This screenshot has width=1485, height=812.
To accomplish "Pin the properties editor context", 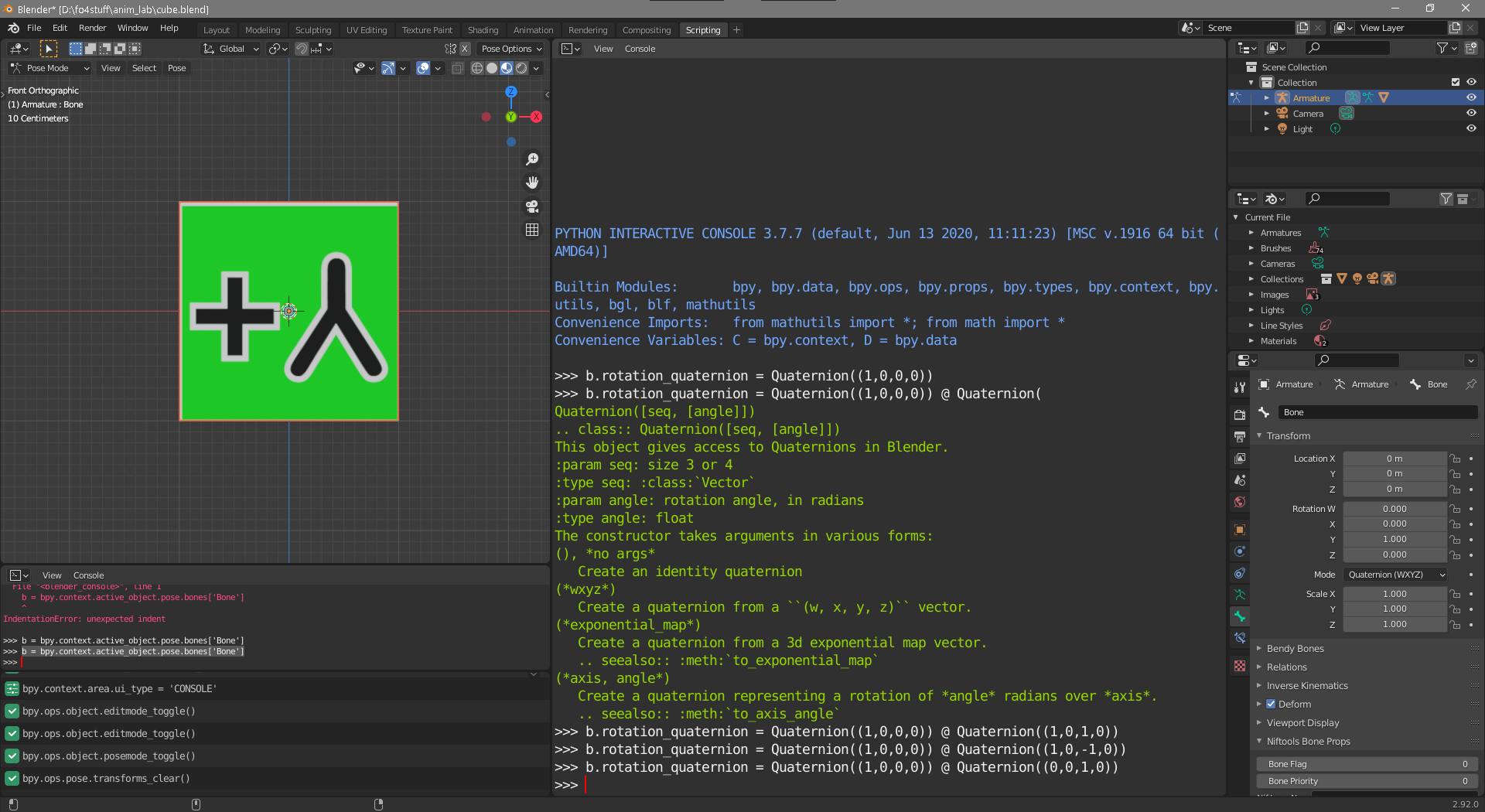I will (1470, 384).
